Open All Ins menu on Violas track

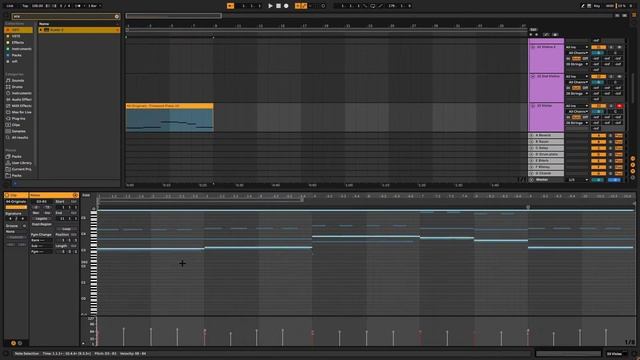pos(577,106)
